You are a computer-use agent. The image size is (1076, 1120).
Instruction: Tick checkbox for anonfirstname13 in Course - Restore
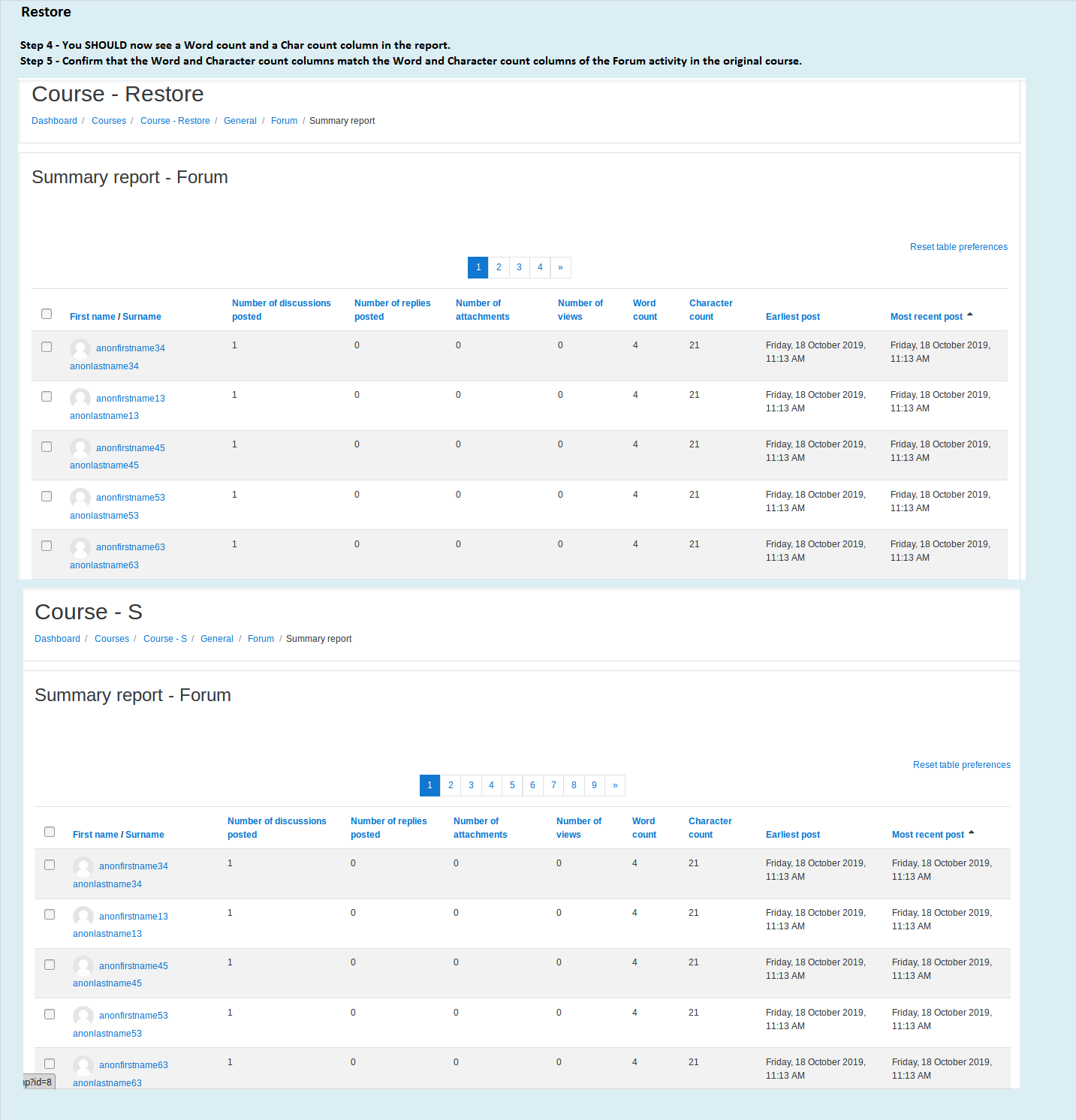pos(47,396)
